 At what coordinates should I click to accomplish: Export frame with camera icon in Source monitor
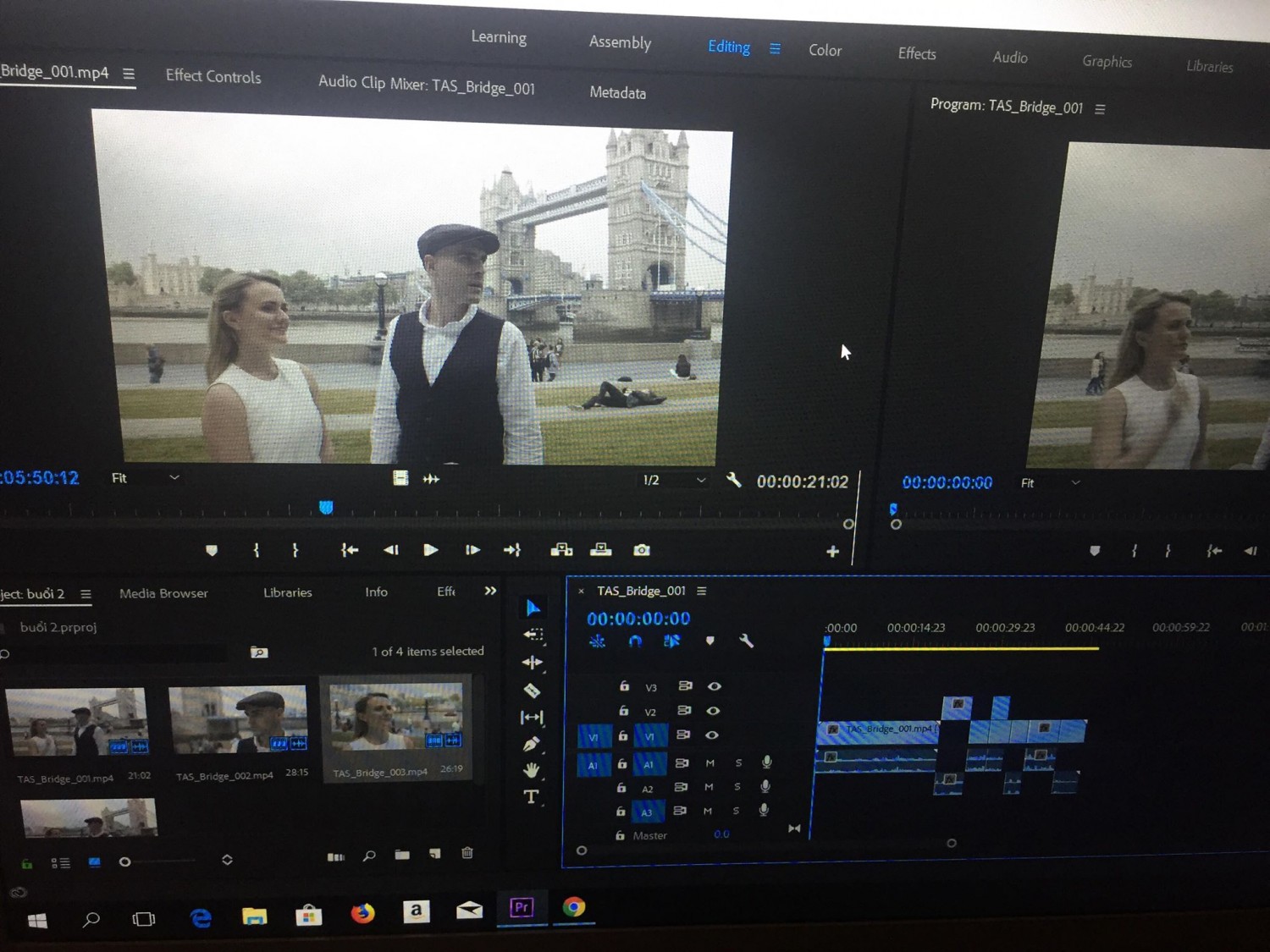tap(642, 550)
